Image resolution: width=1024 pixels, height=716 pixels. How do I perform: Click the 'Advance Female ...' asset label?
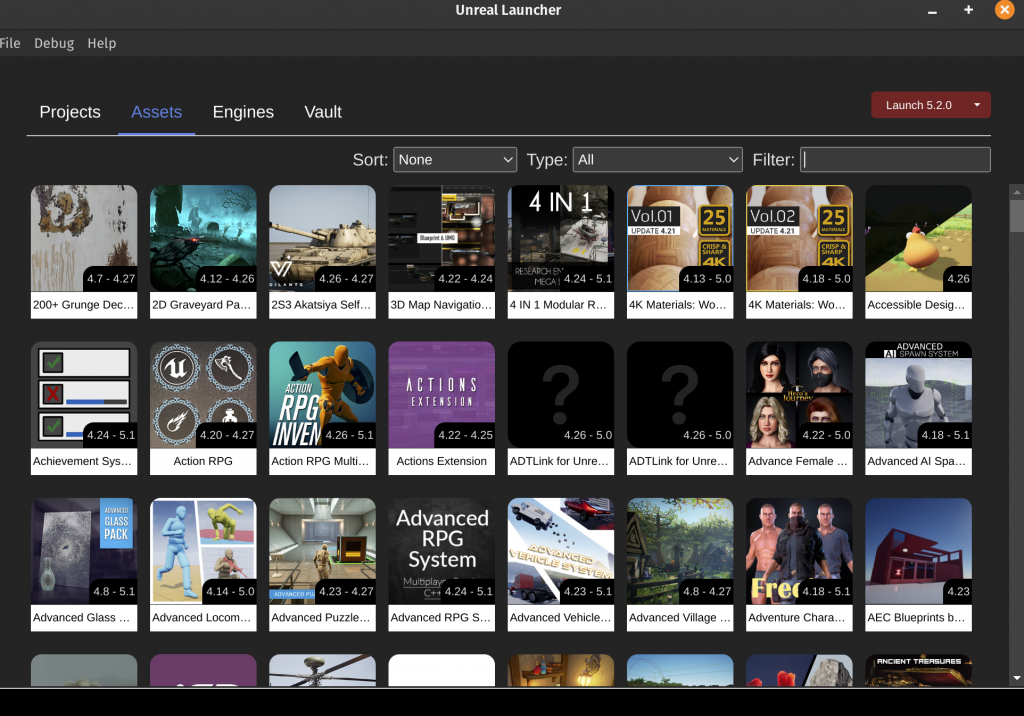[x=799, y=461]
